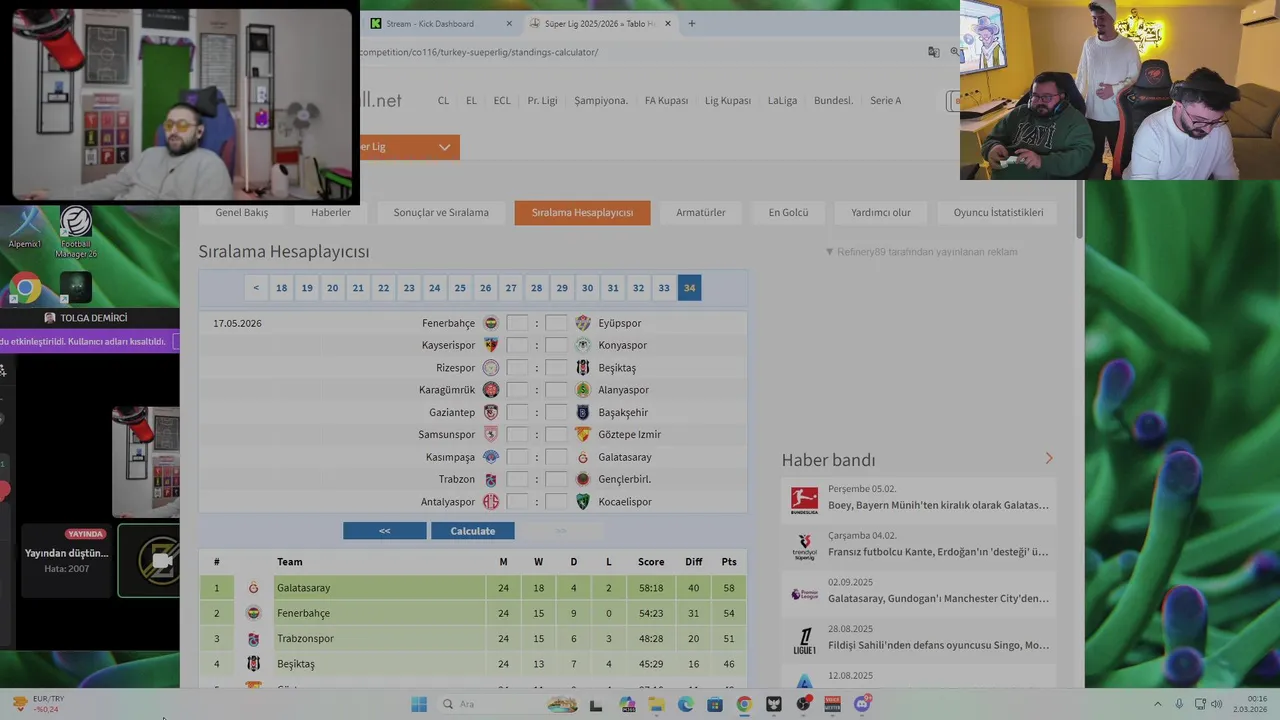The width and height of the screenshot is (1280, 720).
Task: Click the << previous matchday button
Action: tap(385, 531)
